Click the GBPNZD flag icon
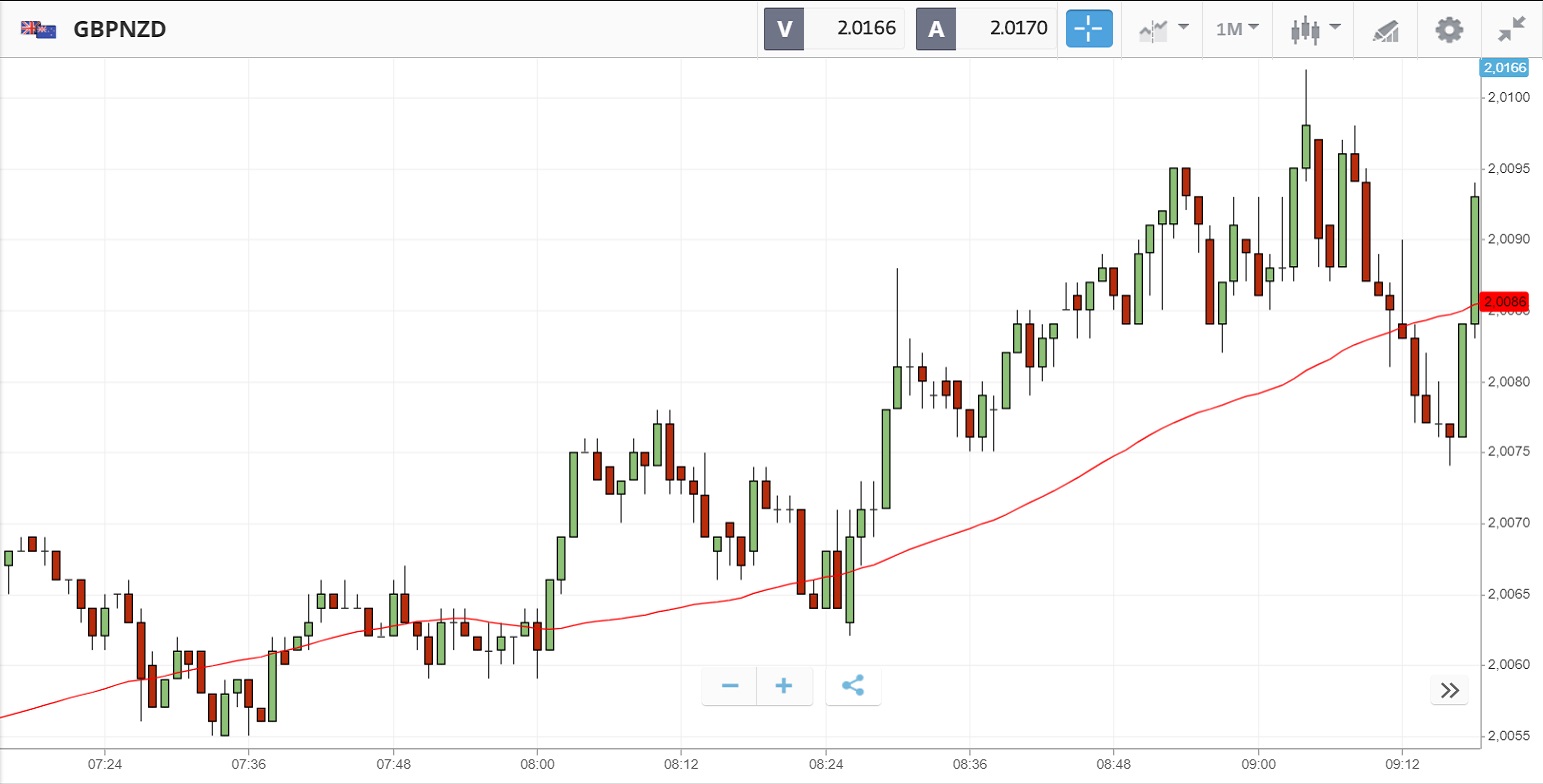 click(x=38, y=29)
